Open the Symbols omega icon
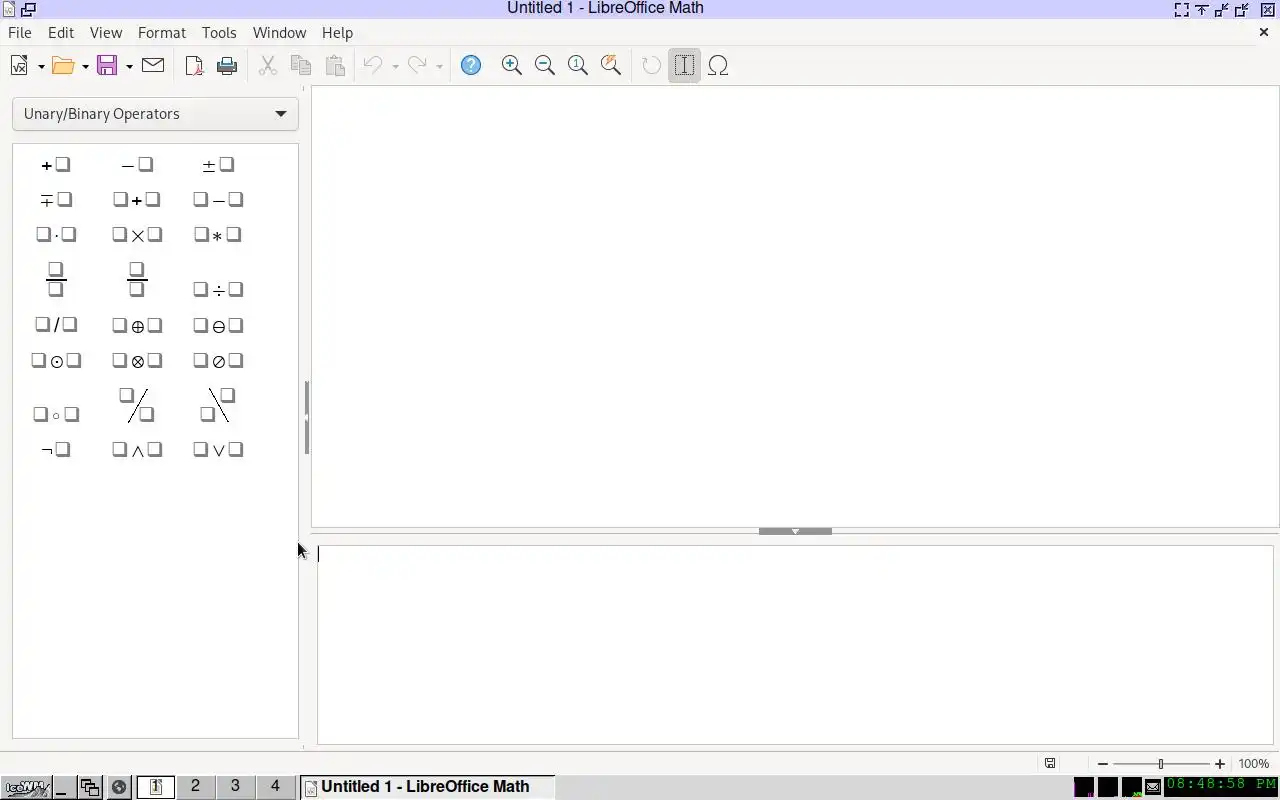This screenshot has width=1280, height=800. tap(718, 66)
